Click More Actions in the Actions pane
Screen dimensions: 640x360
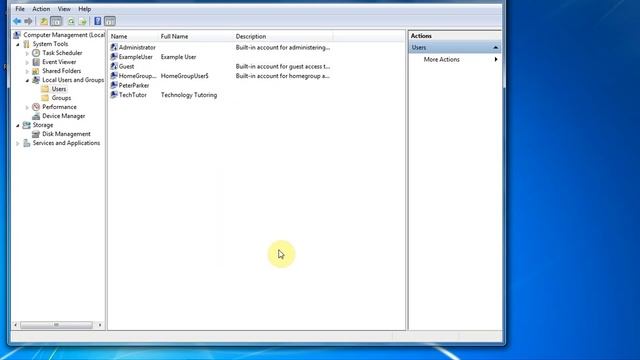(x=442, y=60)
